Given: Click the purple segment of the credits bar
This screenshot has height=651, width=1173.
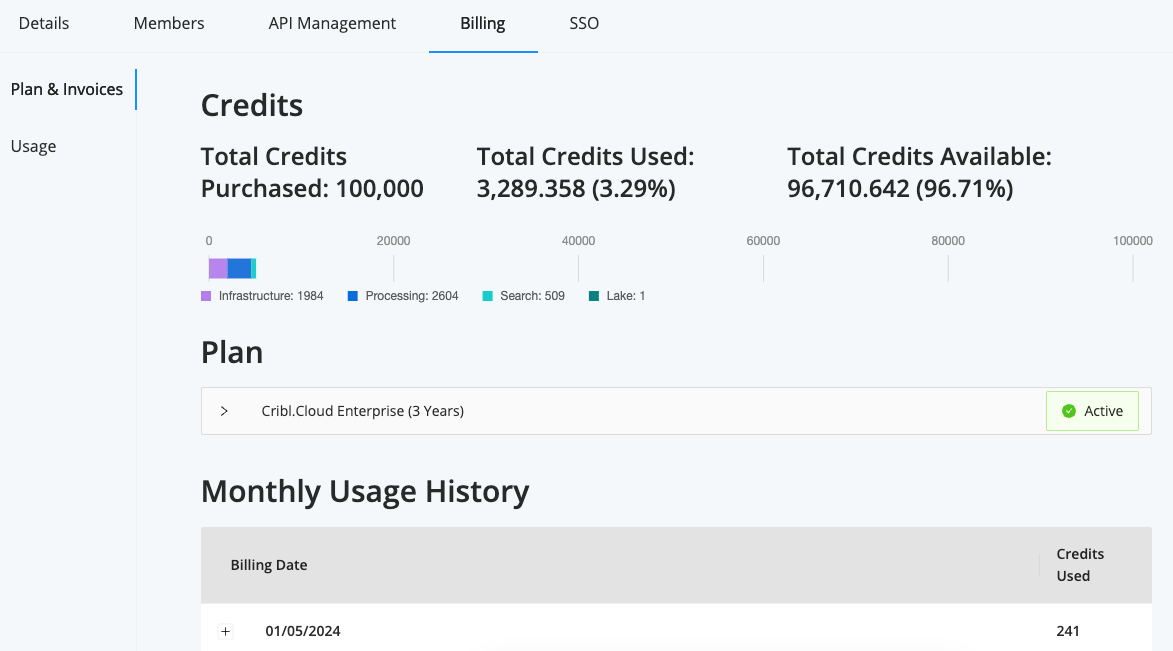Looking at the screenshot, I should pos(216,267).
